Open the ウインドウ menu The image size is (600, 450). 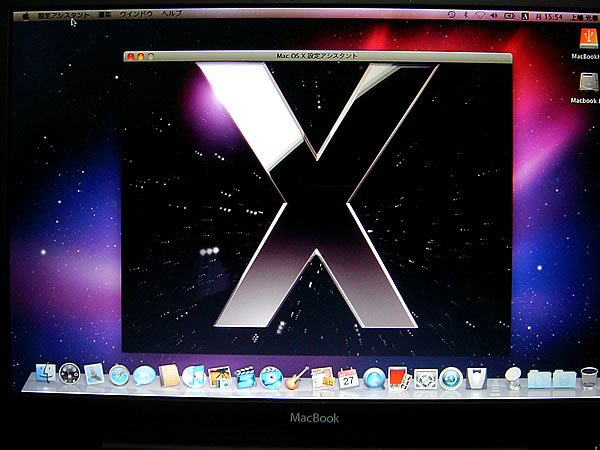click(136, 14)
